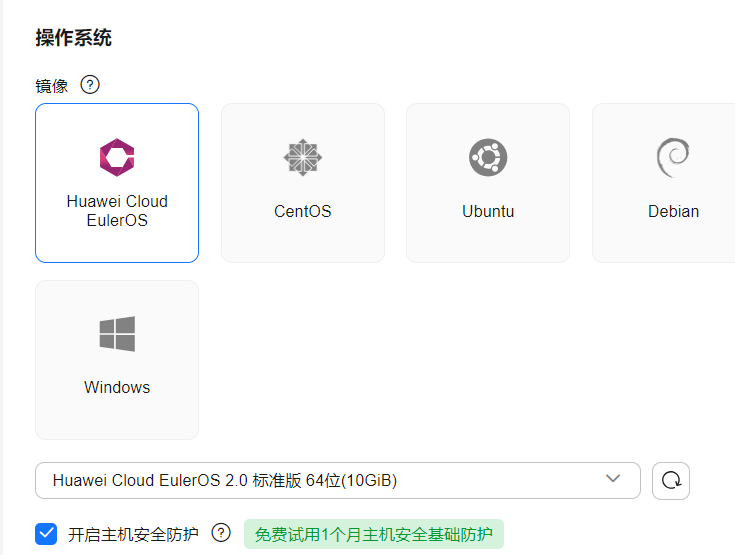This screenshot has width=735, height=555.
Task: Open help tooltip next to 镜像 label
Action: click(x=90, y=85)
